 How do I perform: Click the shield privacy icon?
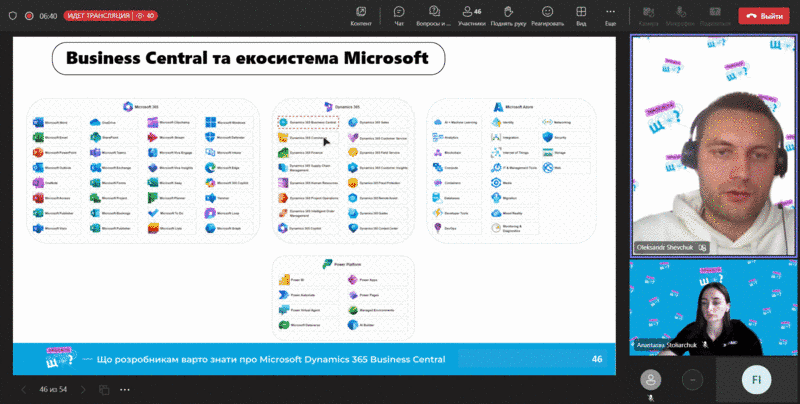pos(13,16)
